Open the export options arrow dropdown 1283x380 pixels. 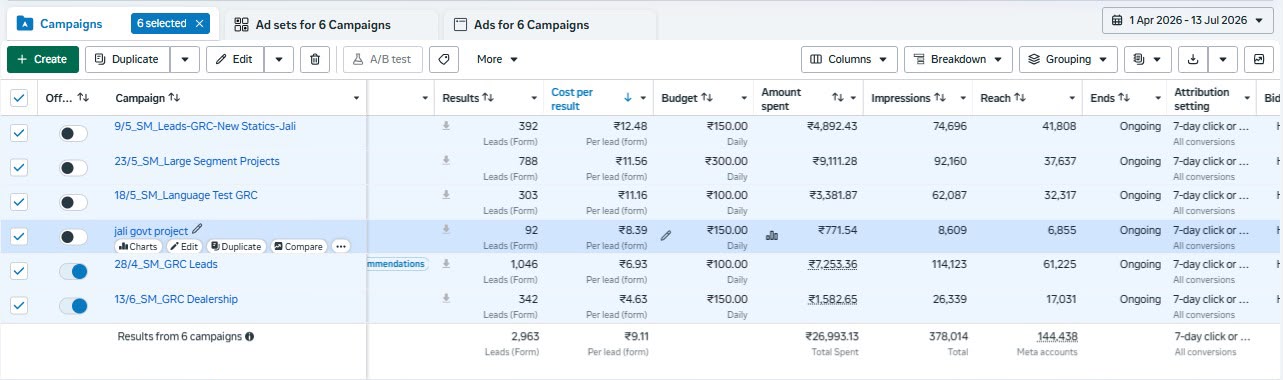(1223, 59)
